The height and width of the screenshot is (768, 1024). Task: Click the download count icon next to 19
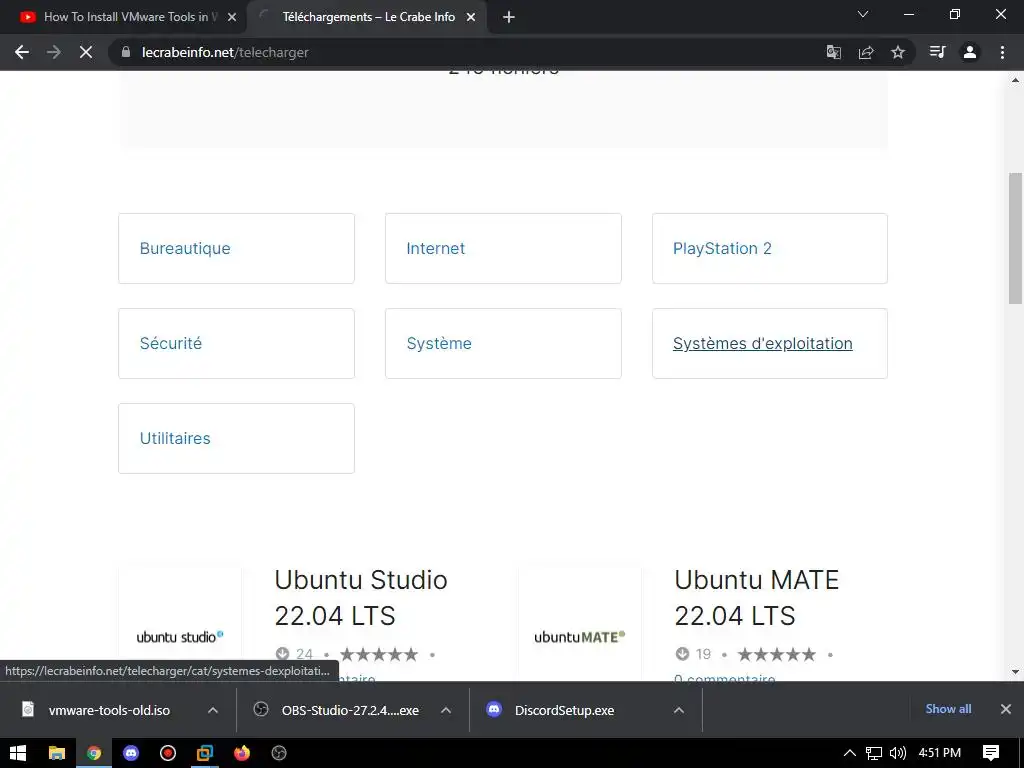pyautogui.click(x=682, y=654)
